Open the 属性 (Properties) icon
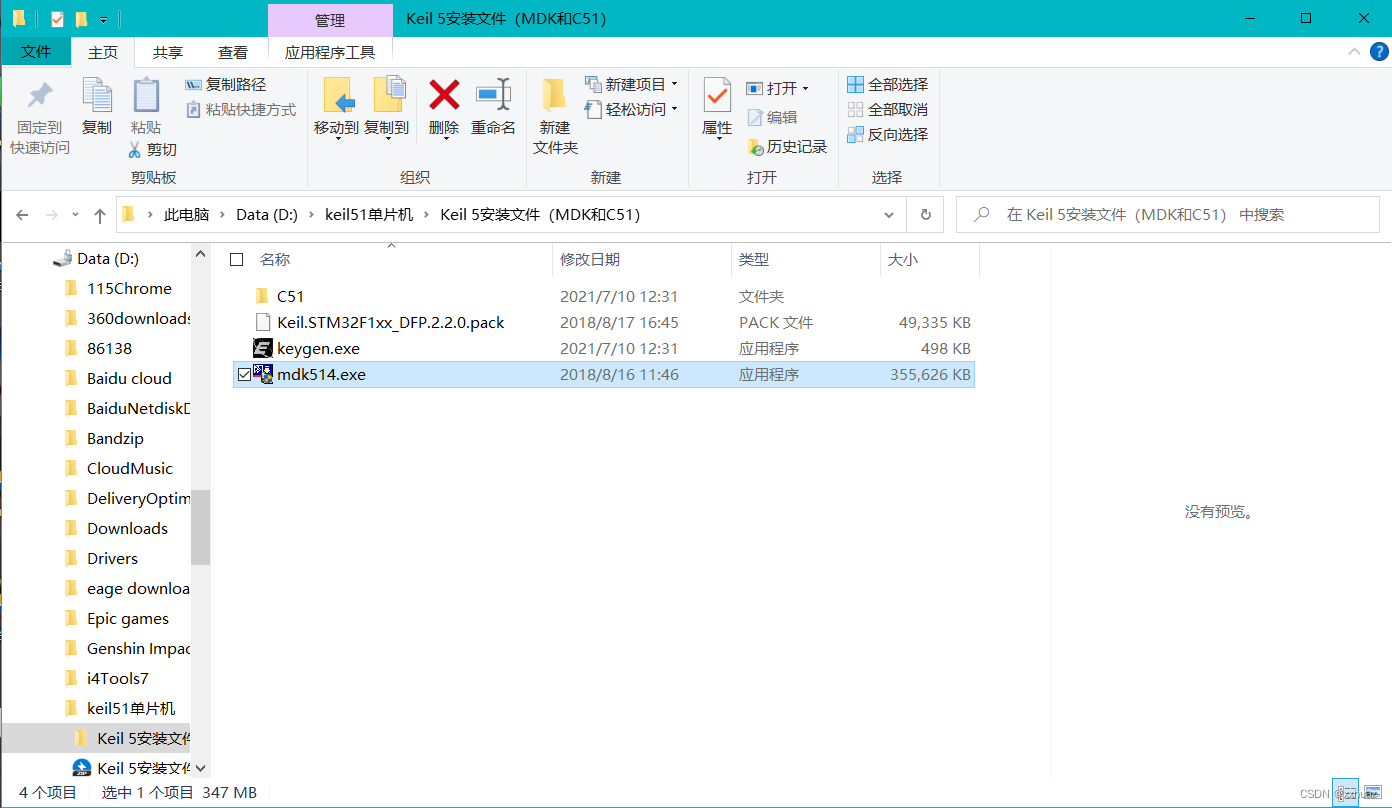This screenshot has height=808, width=1392. [x=716, y=108]
